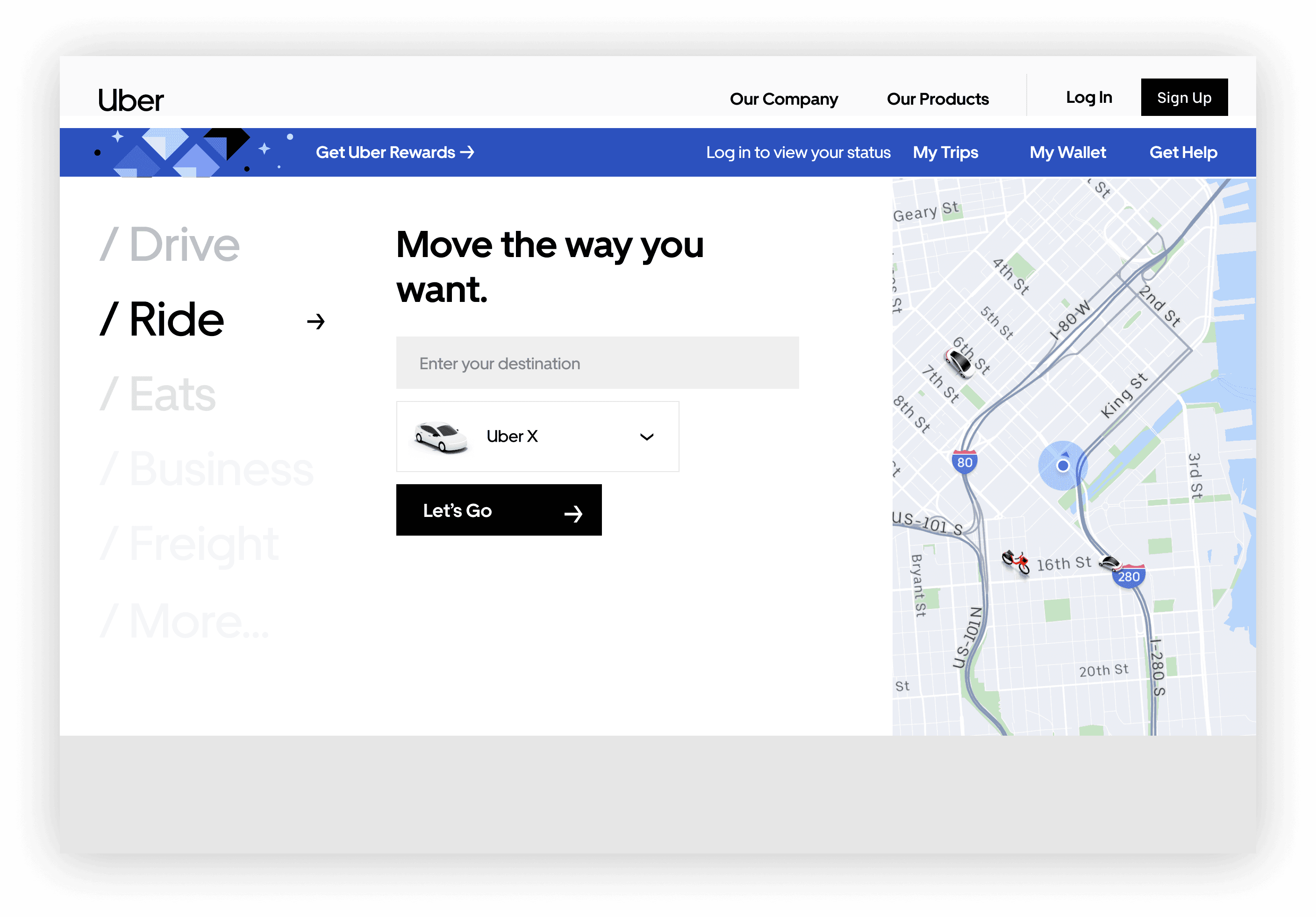Screen dimensions: 1316x917
Task: Click the blue current location dot on map
Action: (x=1063, y=466)
